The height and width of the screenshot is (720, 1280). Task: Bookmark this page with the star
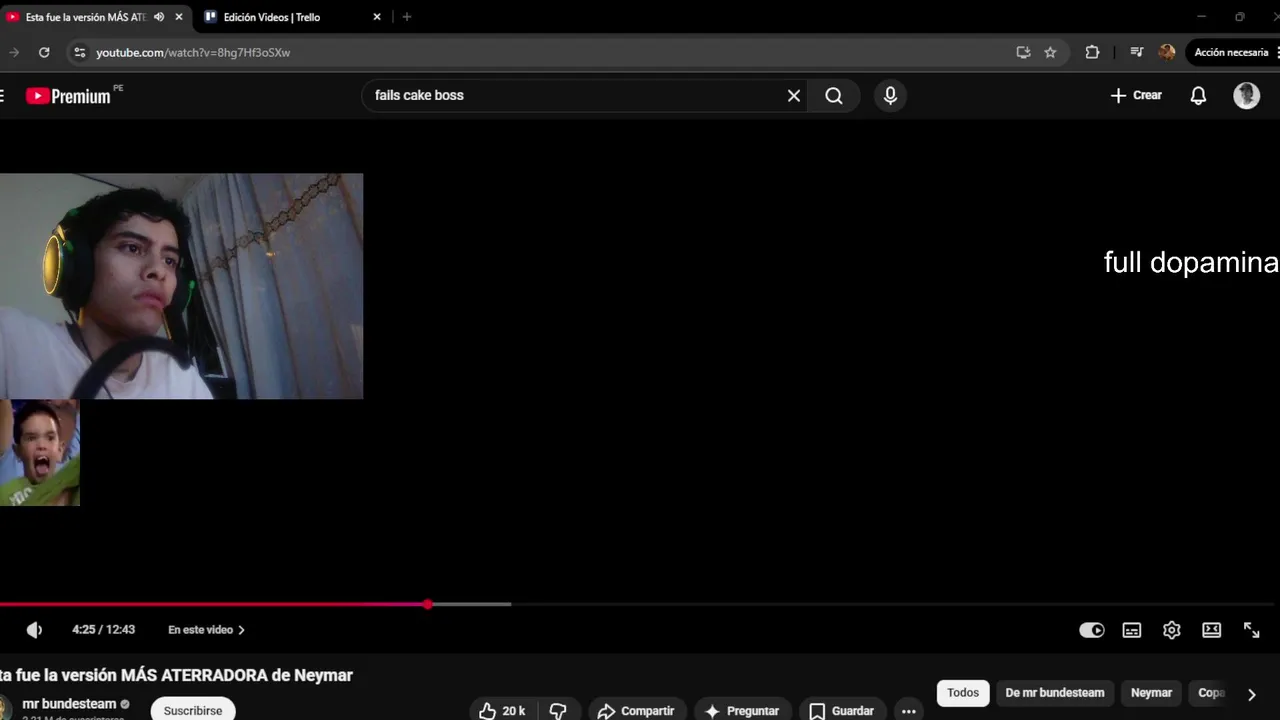tap(1050, 52)
